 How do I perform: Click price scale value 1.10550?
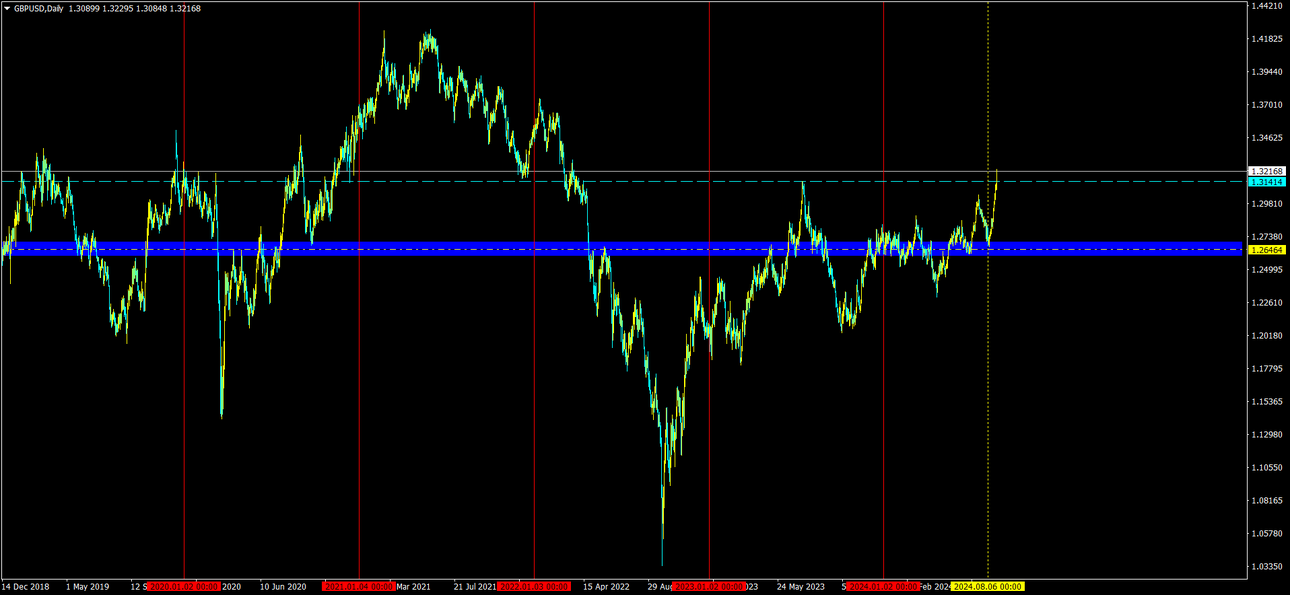(x=1267, y=468)
